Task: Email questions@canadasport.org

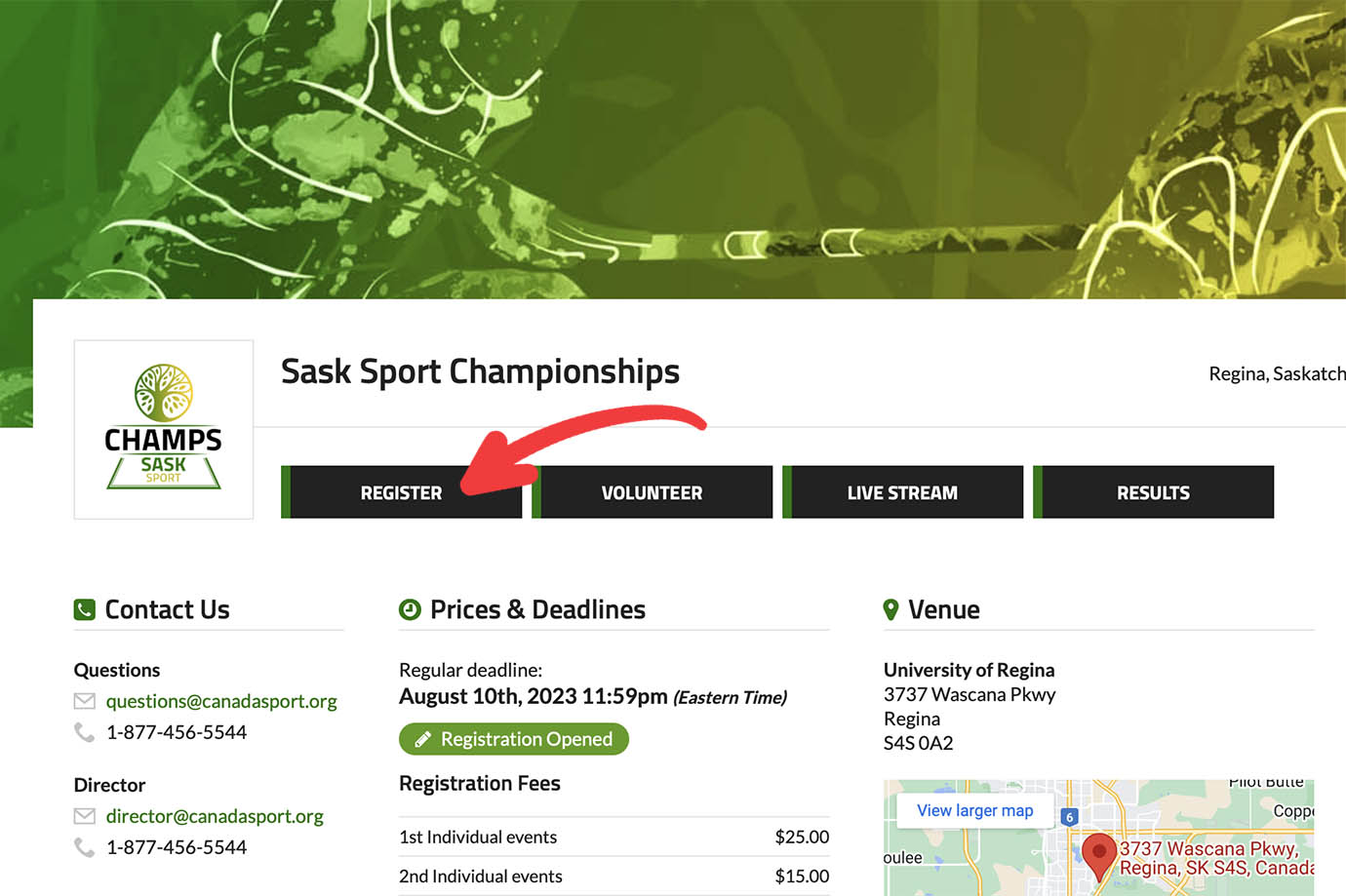Action: [221, 701]
